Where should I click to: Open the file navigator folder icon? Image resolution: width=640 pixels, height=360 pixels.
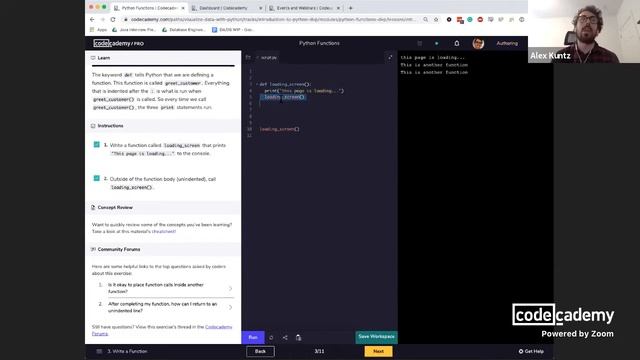[x=248, y=58]
